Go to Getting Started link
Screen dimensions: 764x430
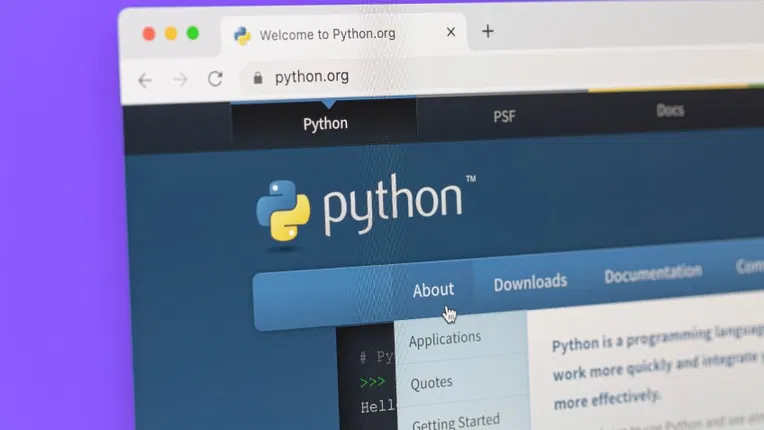pos(455,422)
